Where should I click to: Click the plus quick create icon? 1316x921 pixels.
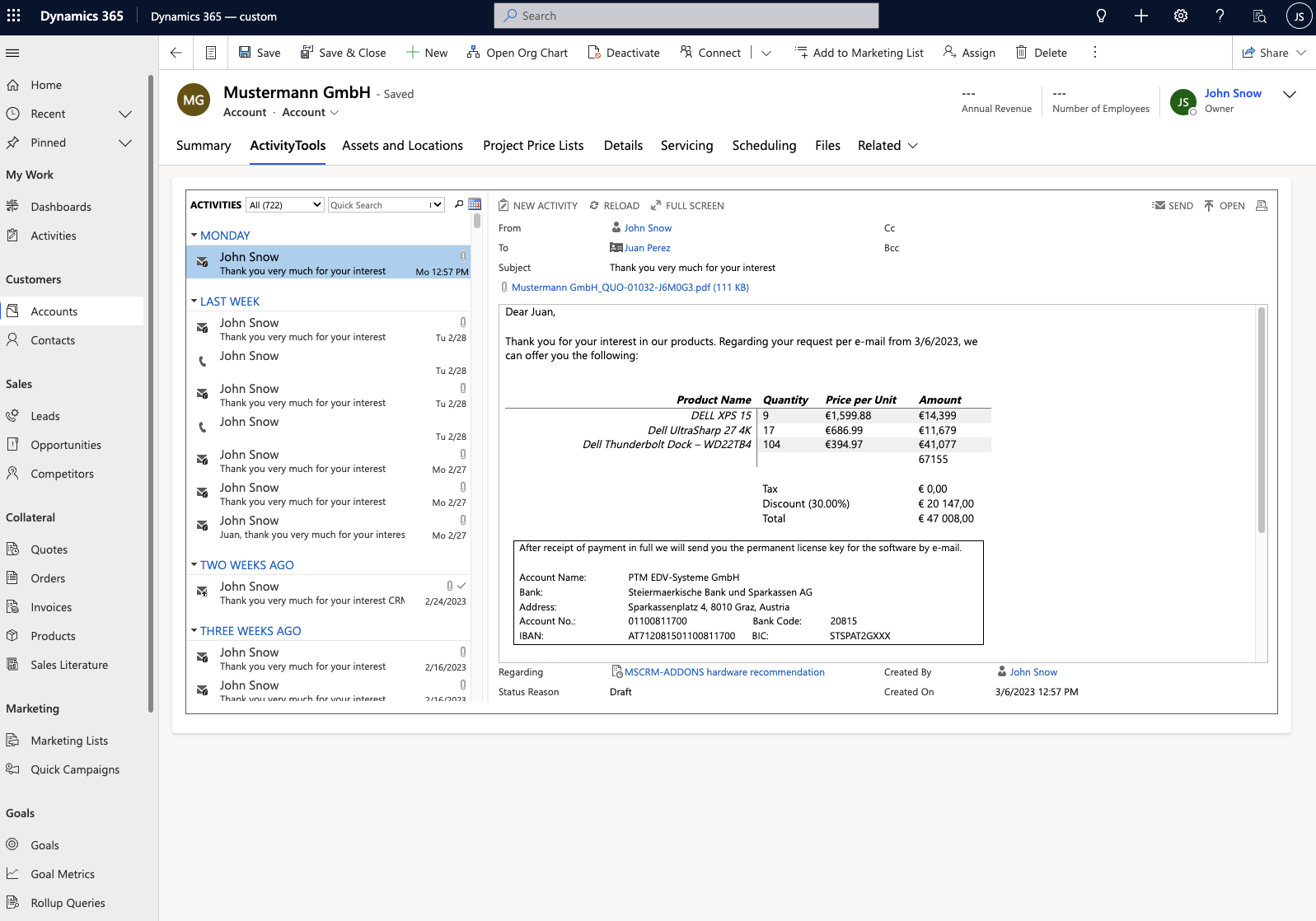coord(1141,16)
